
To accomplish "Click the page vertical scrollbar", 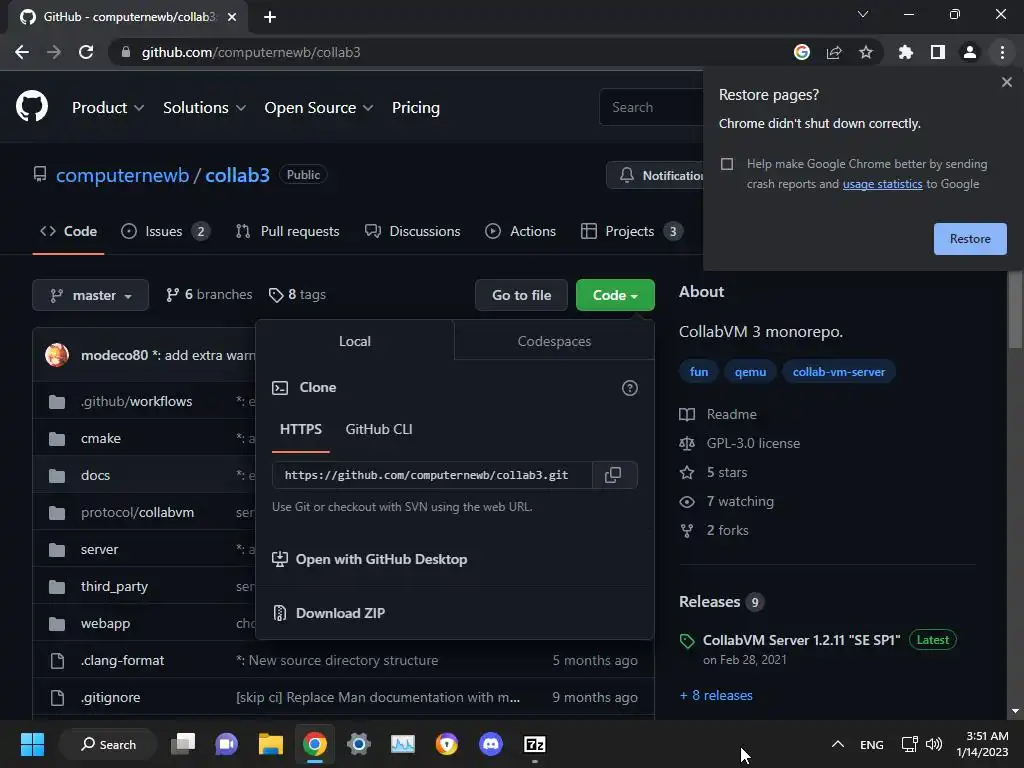I will click(x=1015, y=311).
